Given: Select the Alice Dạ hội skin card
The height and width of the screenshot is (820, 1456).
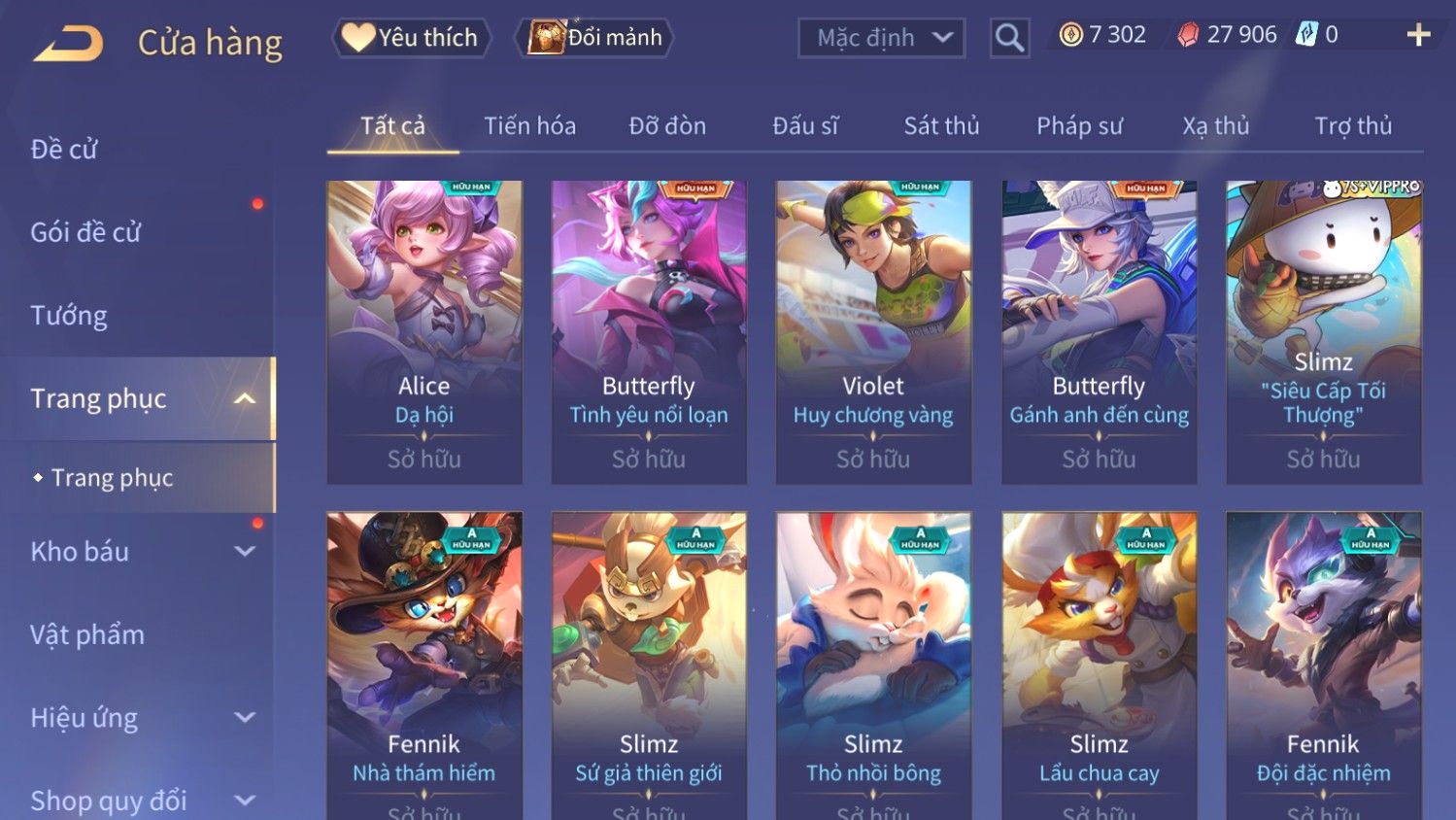Looking at the screenshot, I should 424,332.
